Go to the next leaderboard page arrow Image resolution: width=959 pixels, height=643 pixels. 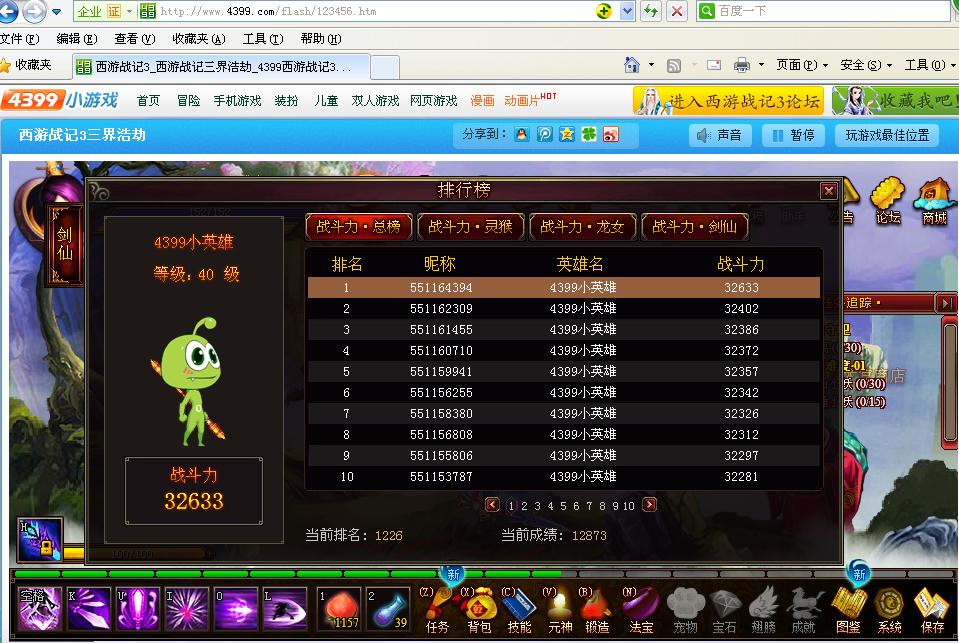[x=650, y=505]
